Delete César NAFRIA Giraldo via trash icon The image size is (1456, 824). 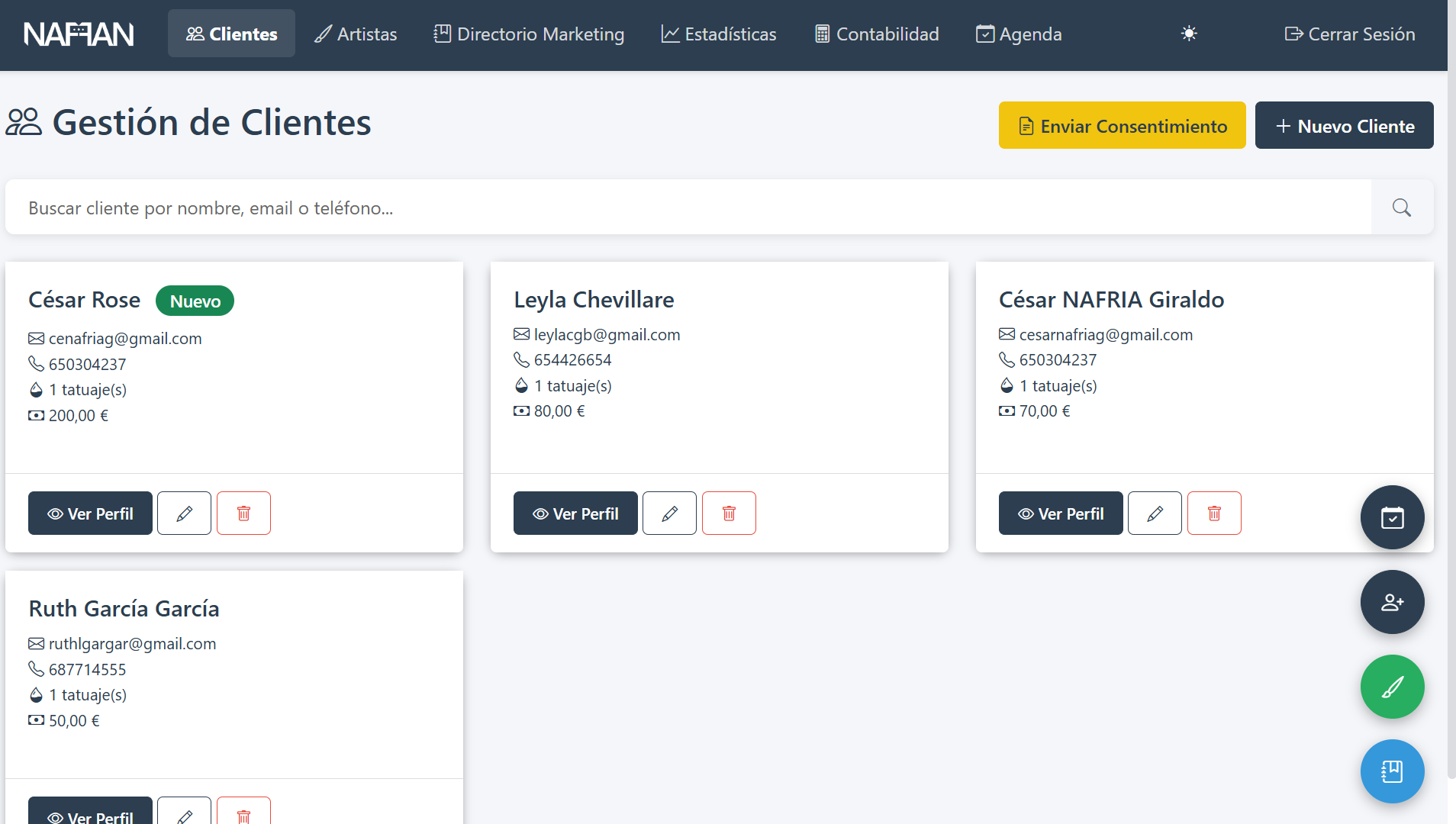(x=1214, y=513)
